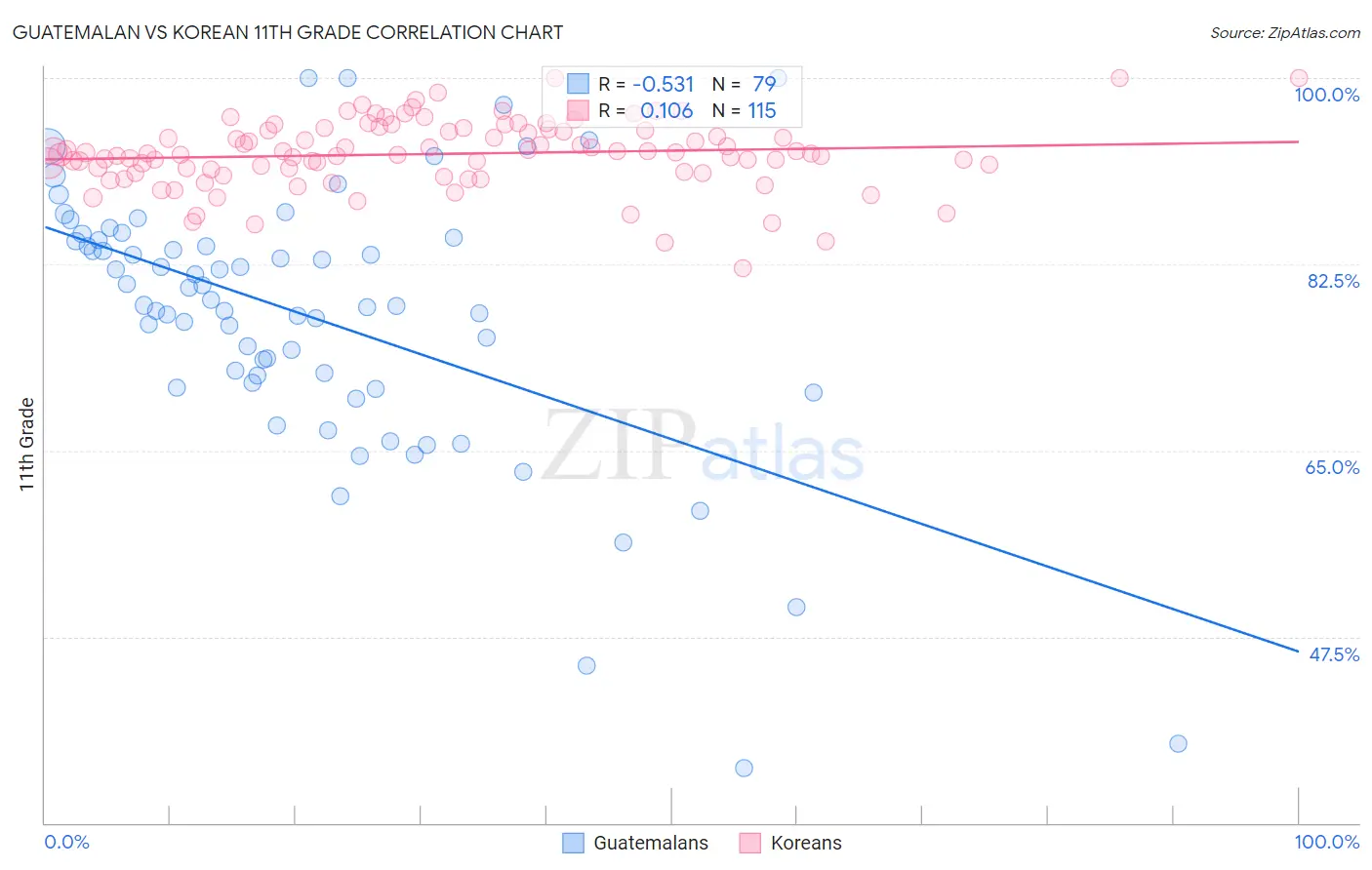Click the blue swatch beside R = -0.531
The height and width of the screenshot is (870, 1372).
(578, 84)
